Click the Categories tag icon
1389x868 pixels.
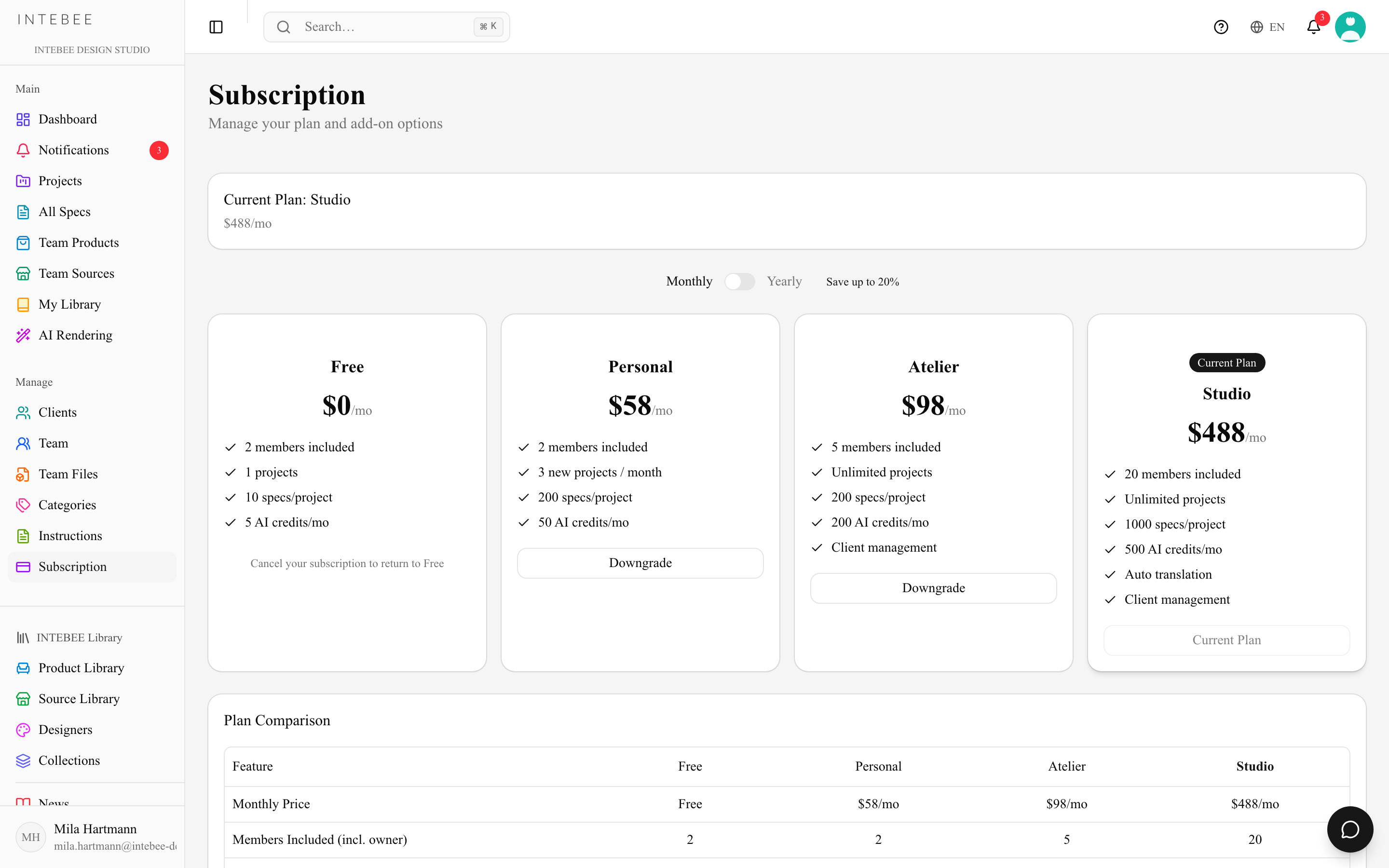click(x=23, y=505)
